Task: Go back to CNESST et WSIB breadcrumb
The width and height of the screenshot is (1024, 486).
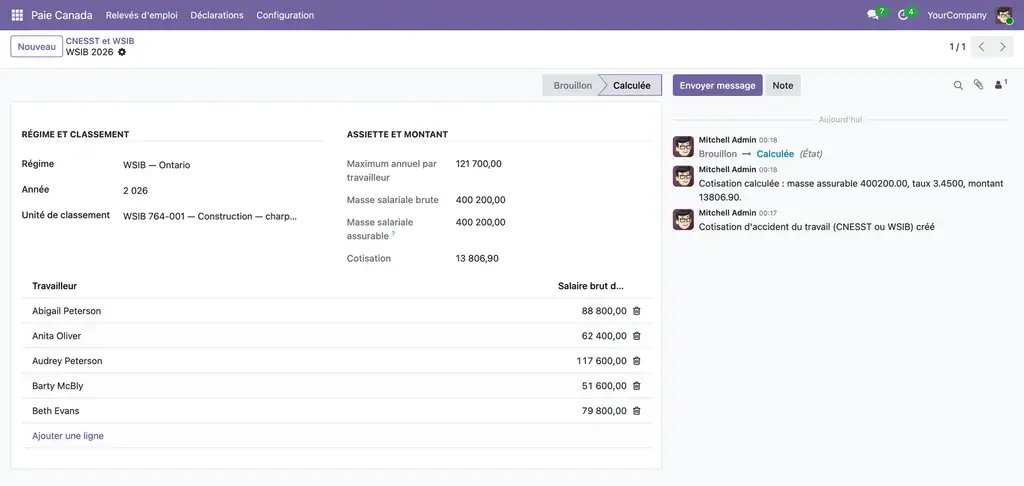Action: [x=100, y=40]
